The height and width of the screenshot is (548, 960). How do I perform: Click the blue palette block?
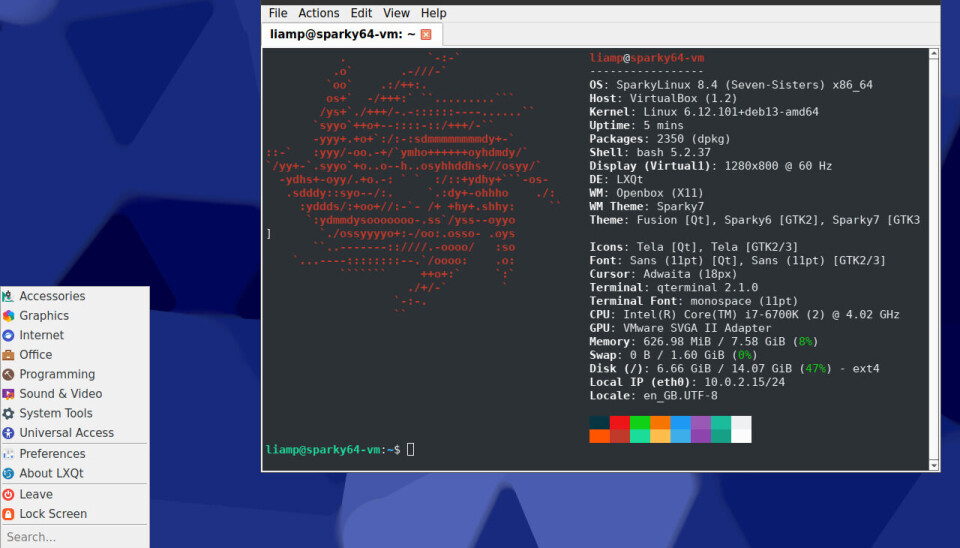pyautogui.click(x=680, y=422)
